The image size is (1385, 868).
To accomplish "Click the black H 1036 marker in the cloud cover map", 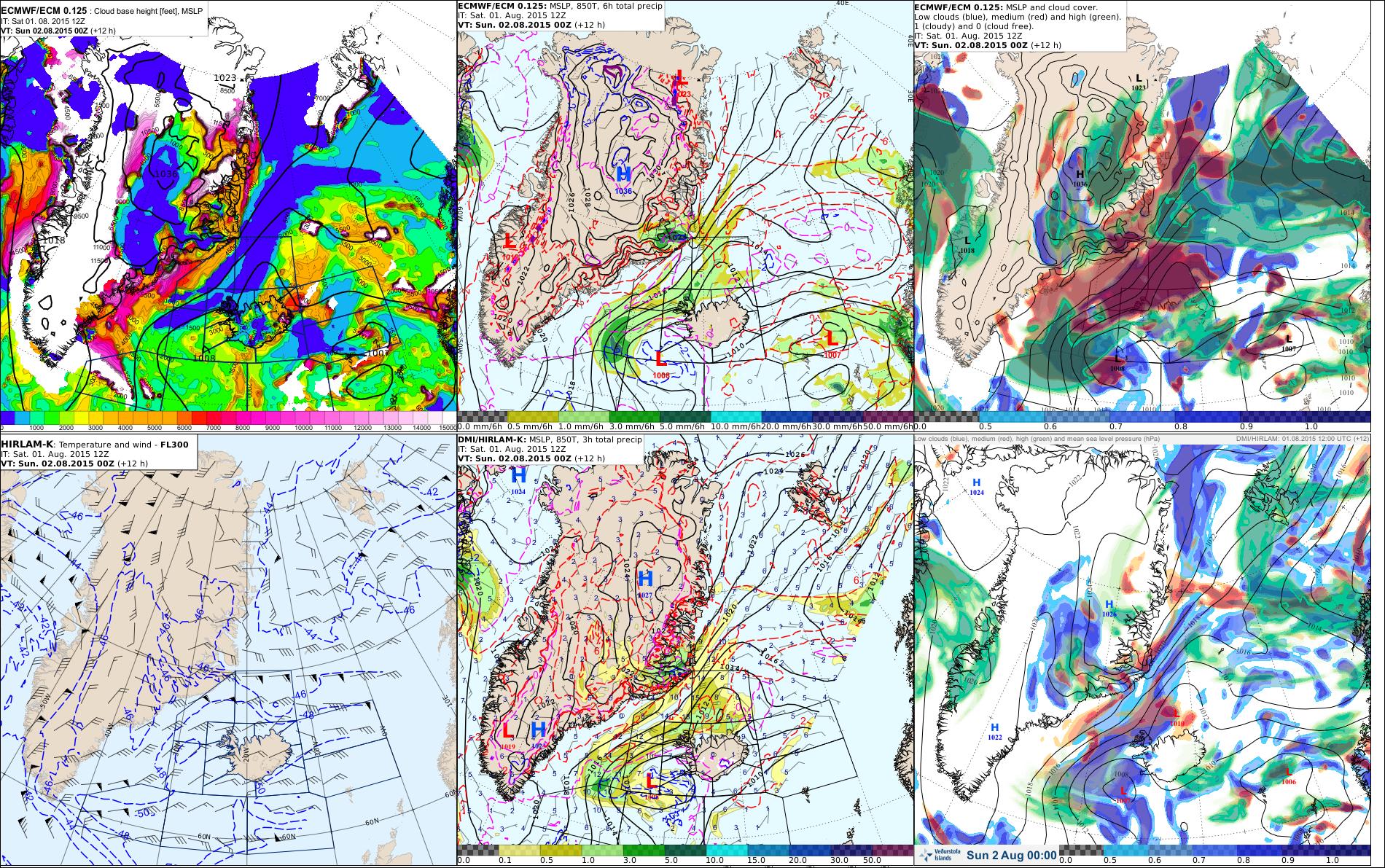I will [1080, 178].
